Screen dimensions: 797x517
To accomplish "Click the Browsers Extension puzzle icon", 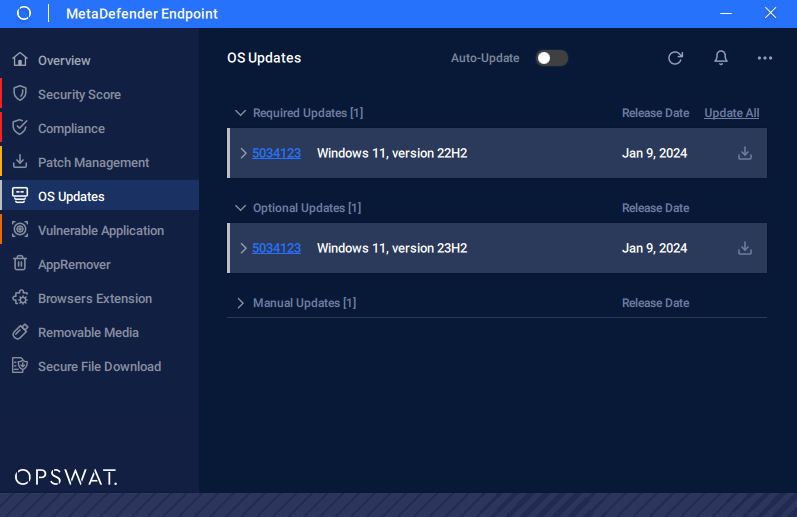I will point(20,297).
